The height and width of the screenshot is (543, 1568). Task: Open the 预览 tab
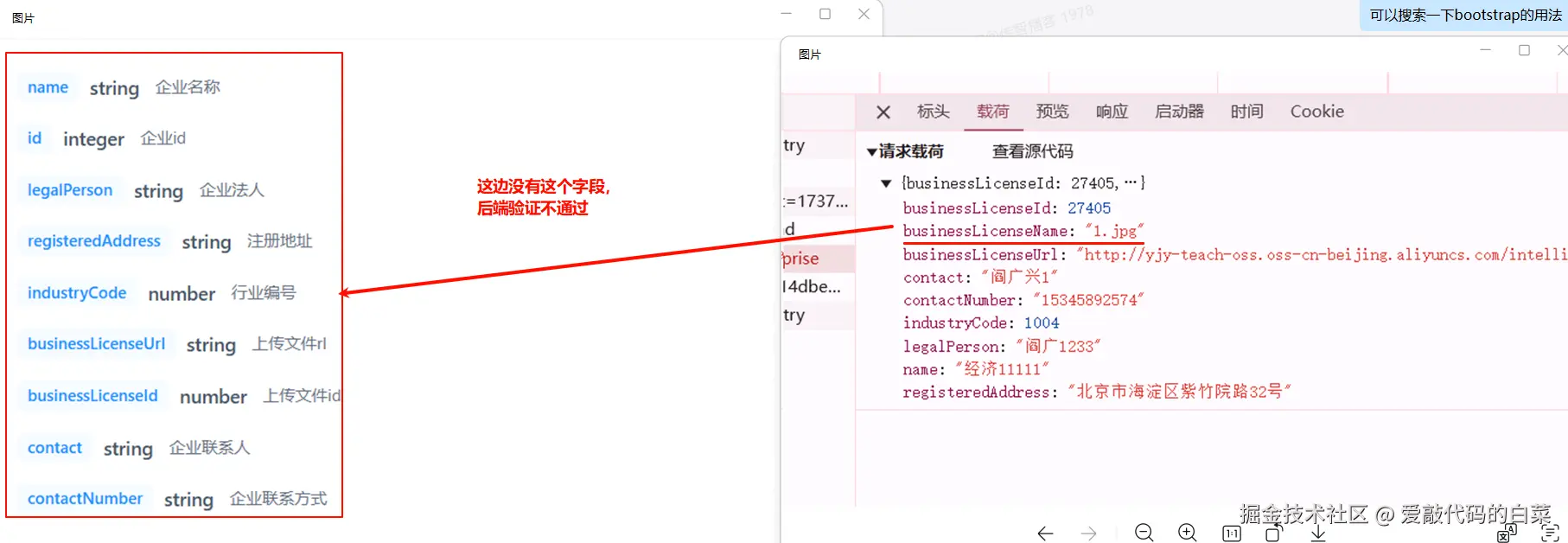[1053, 112]
